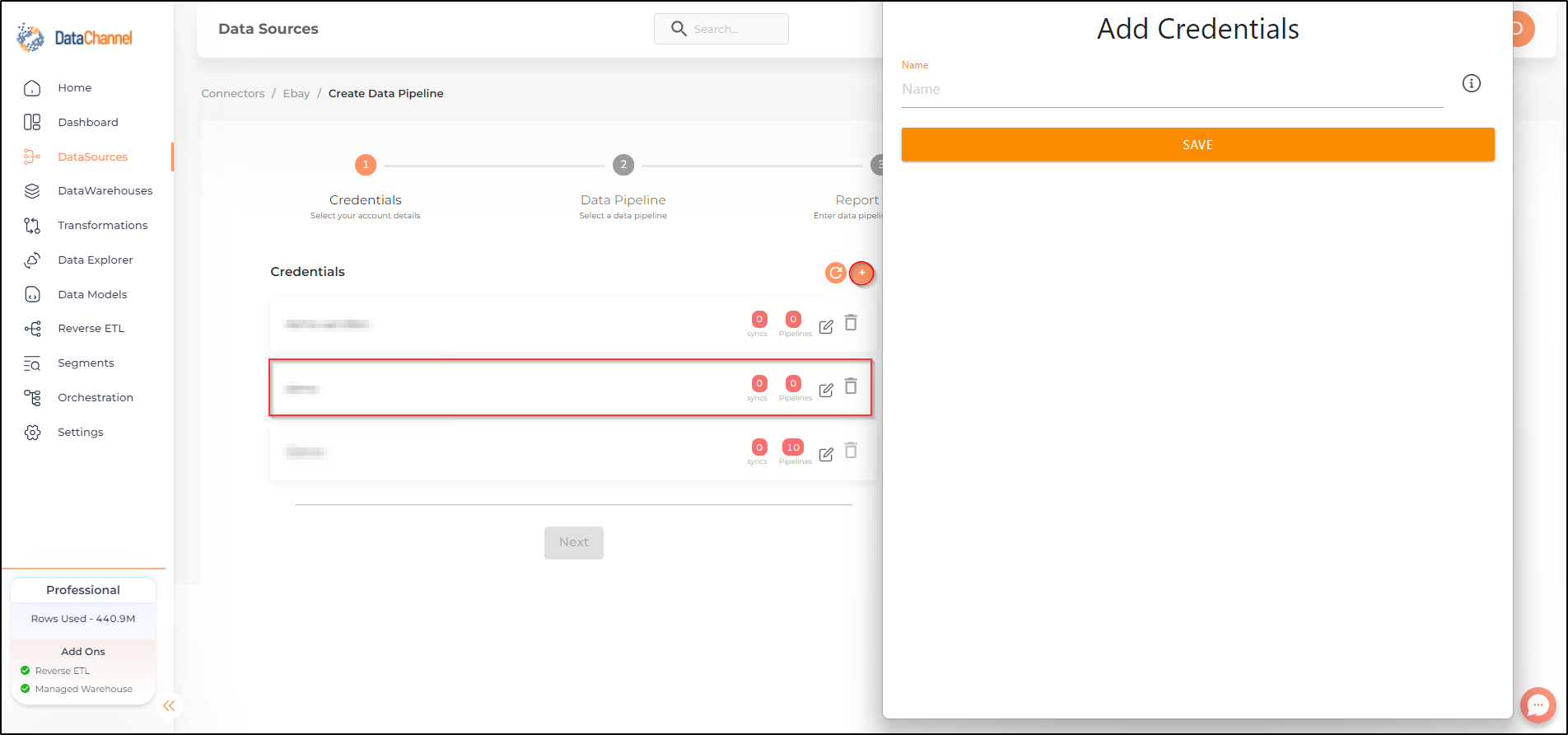Collapse the sidebar with double chevron
This screenshot has height=735, width=1568.
[x=169, y=705]
